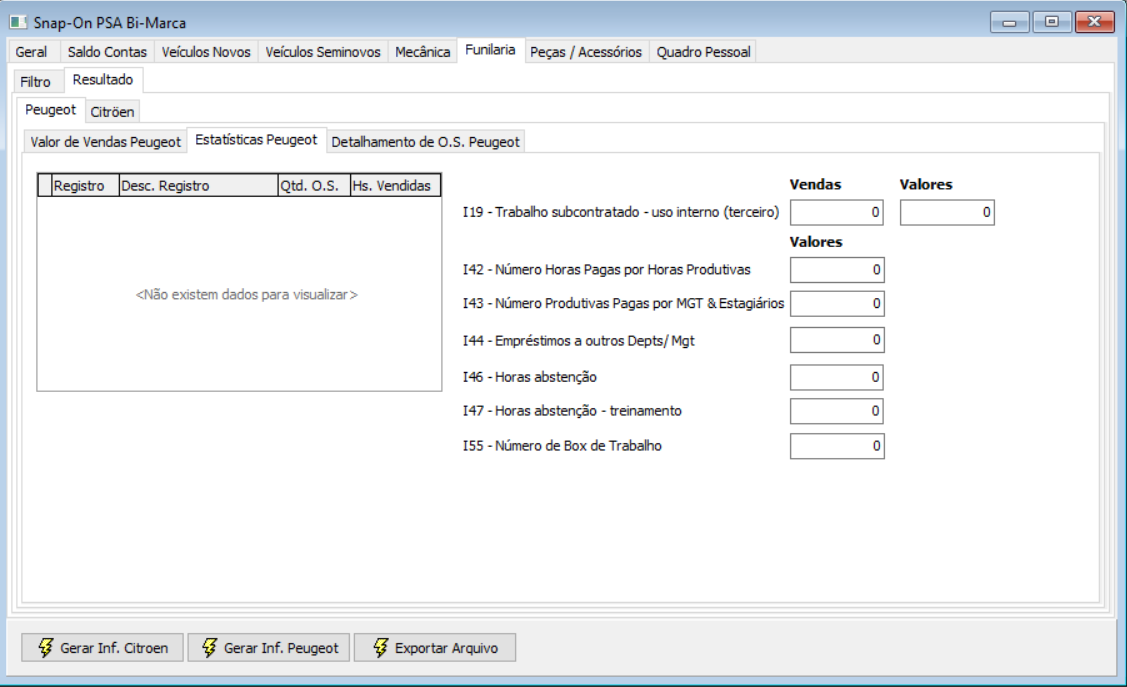Minimize the Snap-On PSA window
1127x687 pixels.
pos(1009,22)
